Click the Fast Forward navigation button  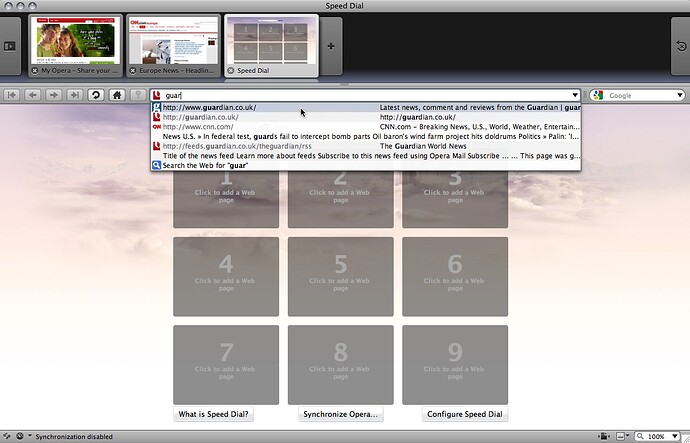pyautogui.click(x=75, y=95)
